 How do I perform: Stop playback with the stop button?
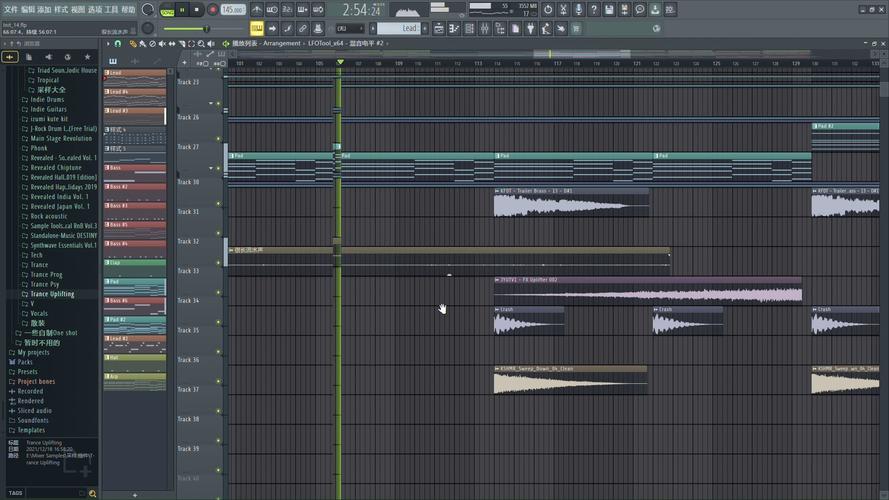click(x=197, y=10)
